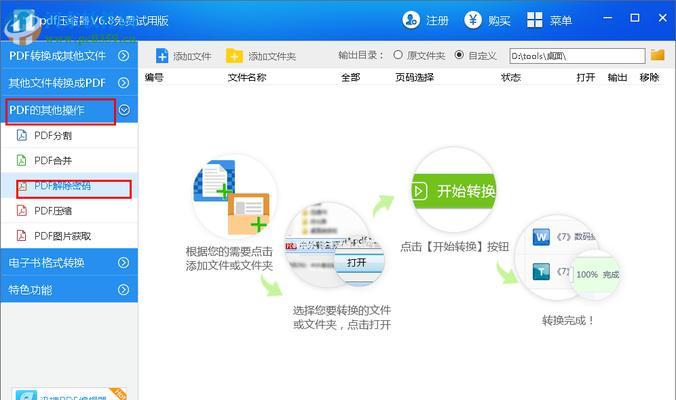Viewport: 676px width, 400px height.
Task: Click the PDF图片获取 file icon
Action: coord(22,235)
